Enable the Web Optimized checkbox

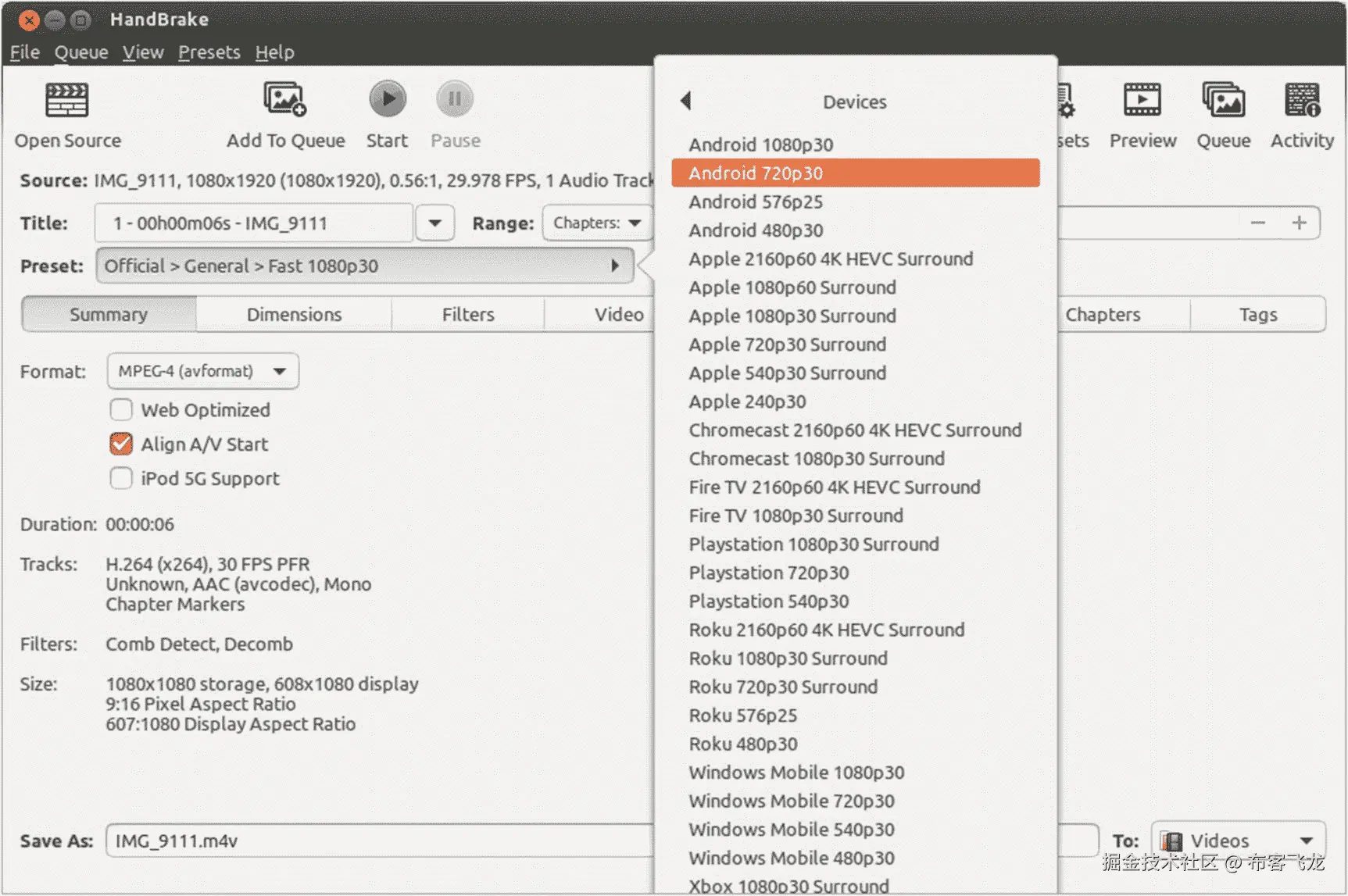click(121, 409)
